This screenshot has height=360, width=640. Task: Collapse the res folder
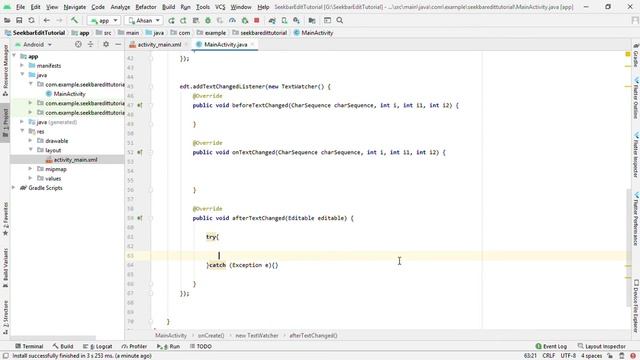tap(22, 131)
